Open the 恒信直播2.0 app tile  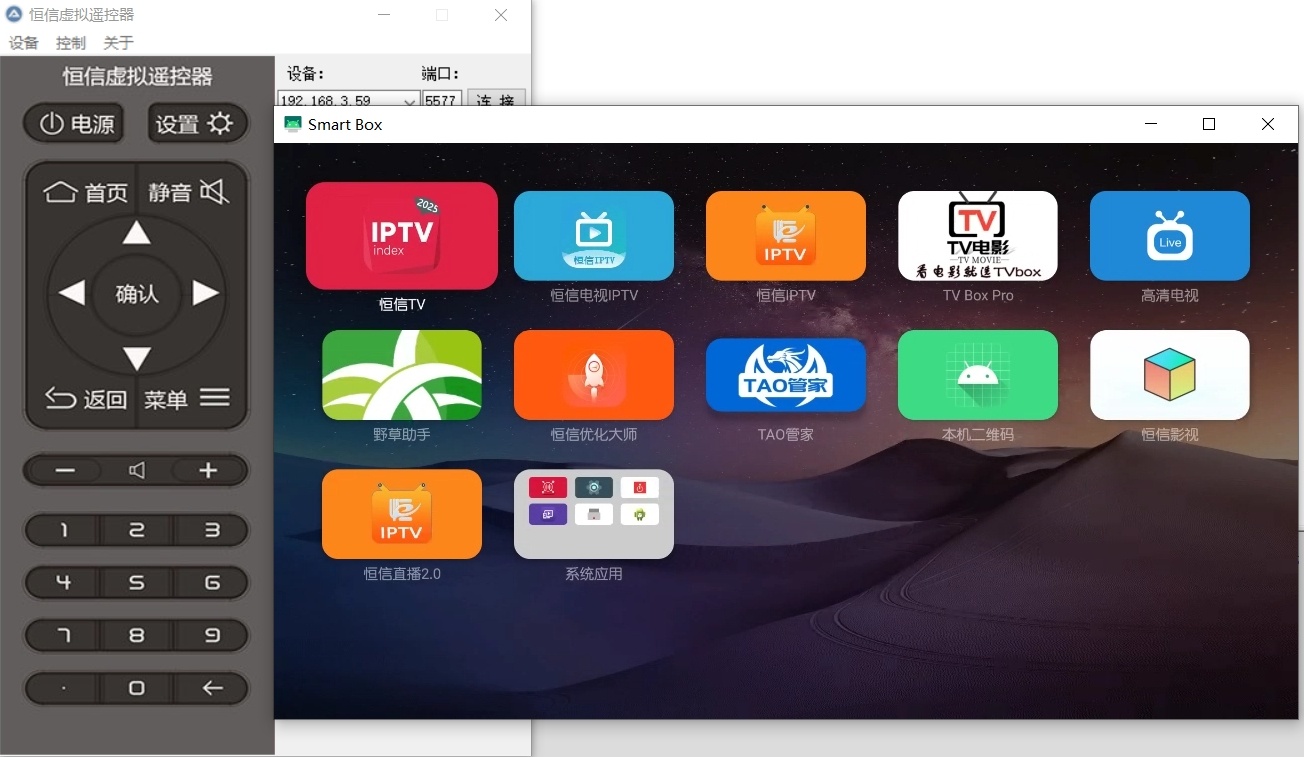(402, 514)
